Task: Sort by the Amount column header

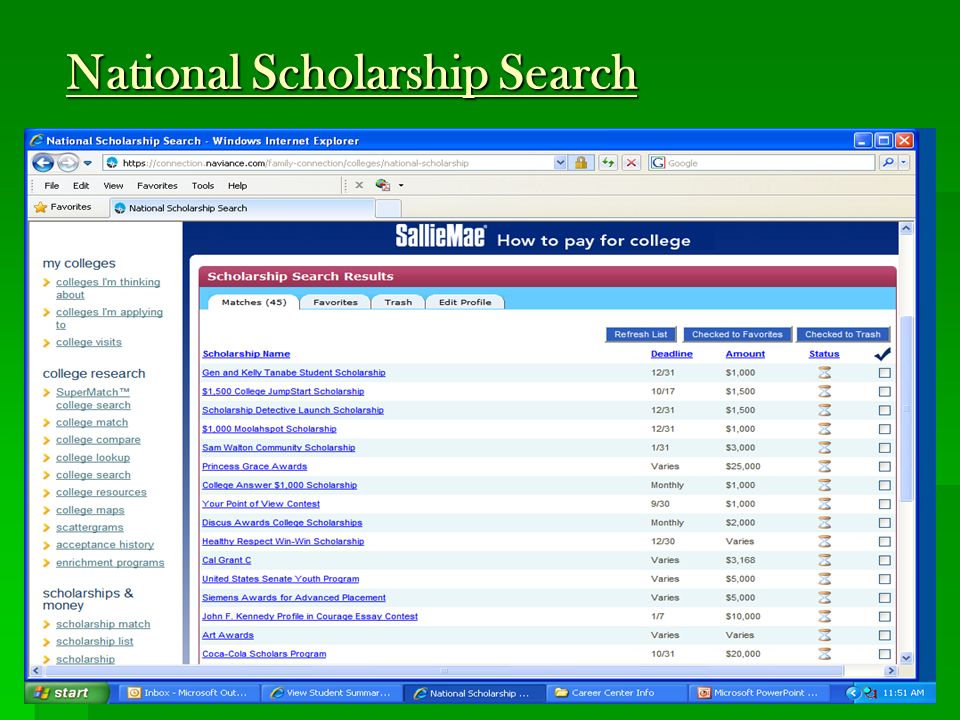Action: pos(745,354)
